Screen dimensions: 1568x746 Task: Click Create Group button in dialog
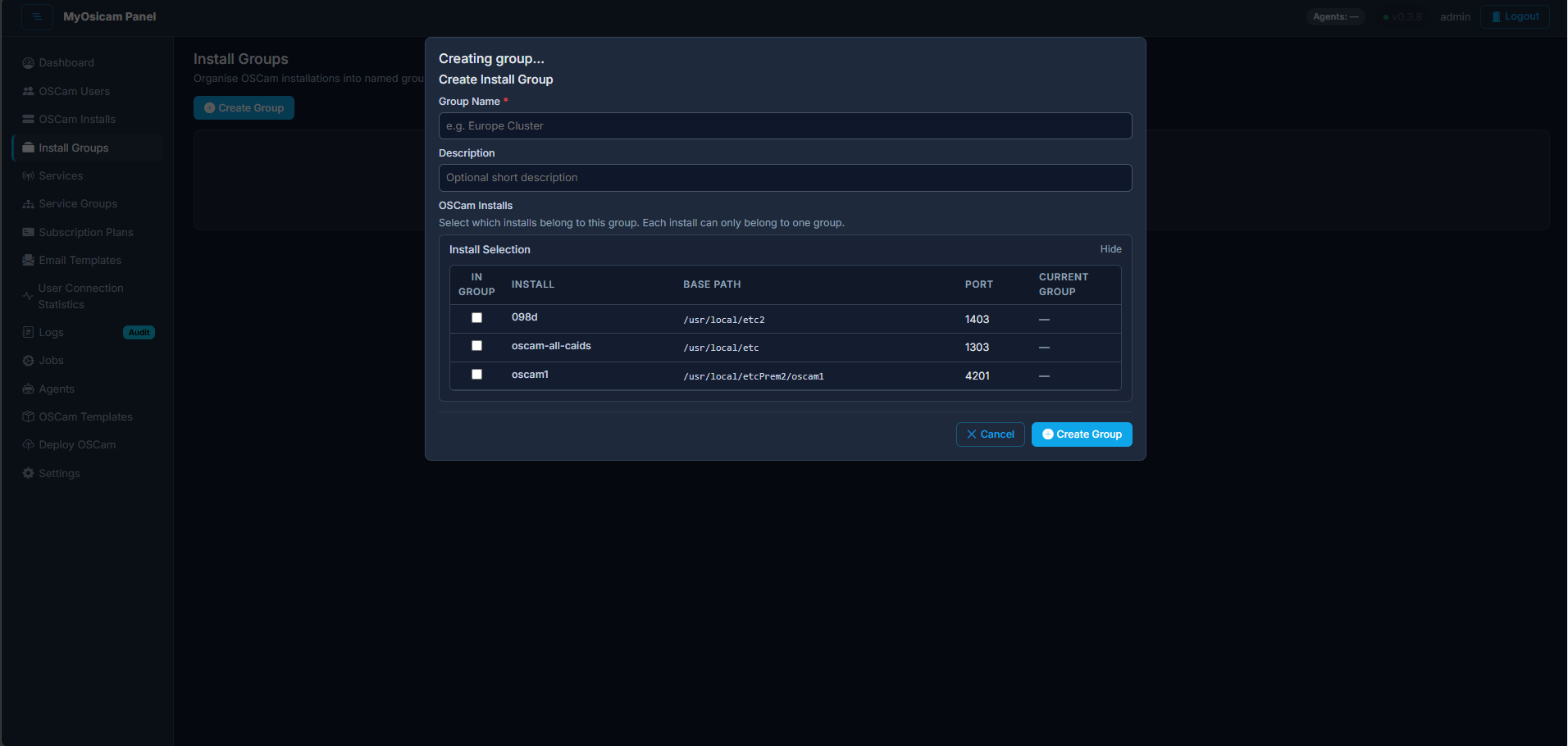[x=1082, y=434]
